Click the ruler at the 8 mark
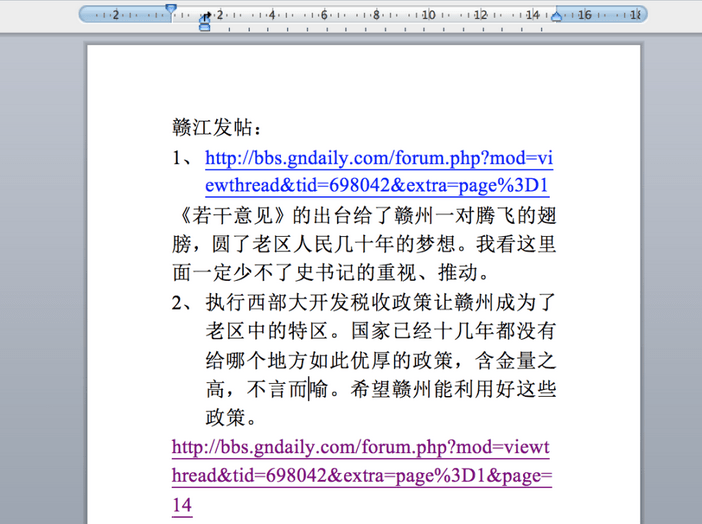 click(376, 14)
